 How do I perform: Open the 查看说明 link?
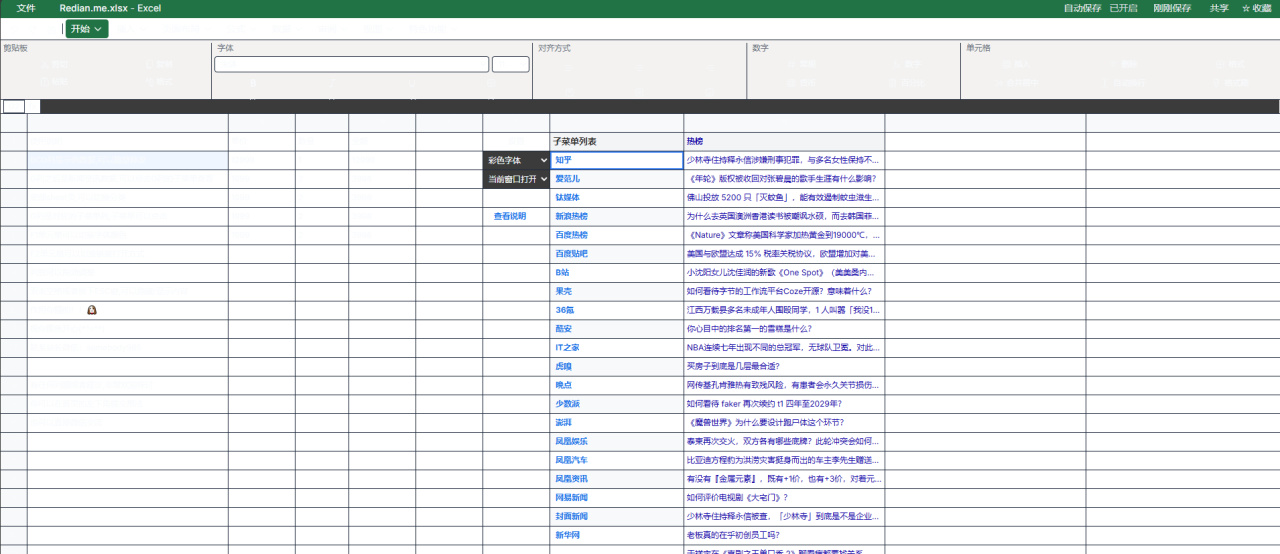[x=510, y=216]
